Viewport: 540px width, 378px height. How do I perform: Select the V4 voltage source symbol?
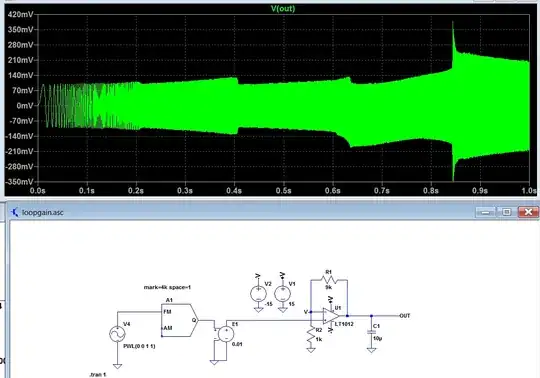(117, 334)
